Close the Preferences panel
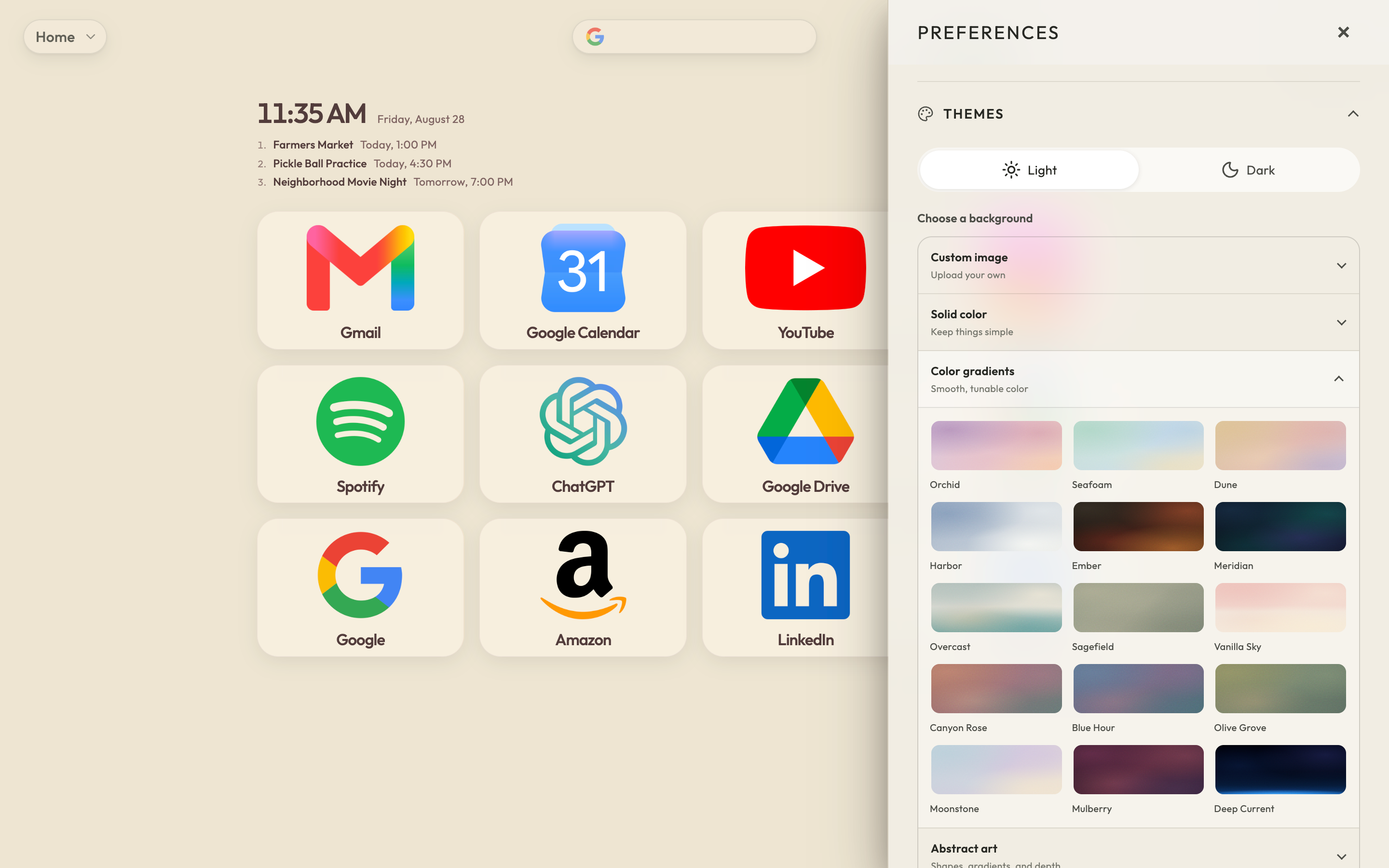The image size is (1389, 868). [1343, 32]
